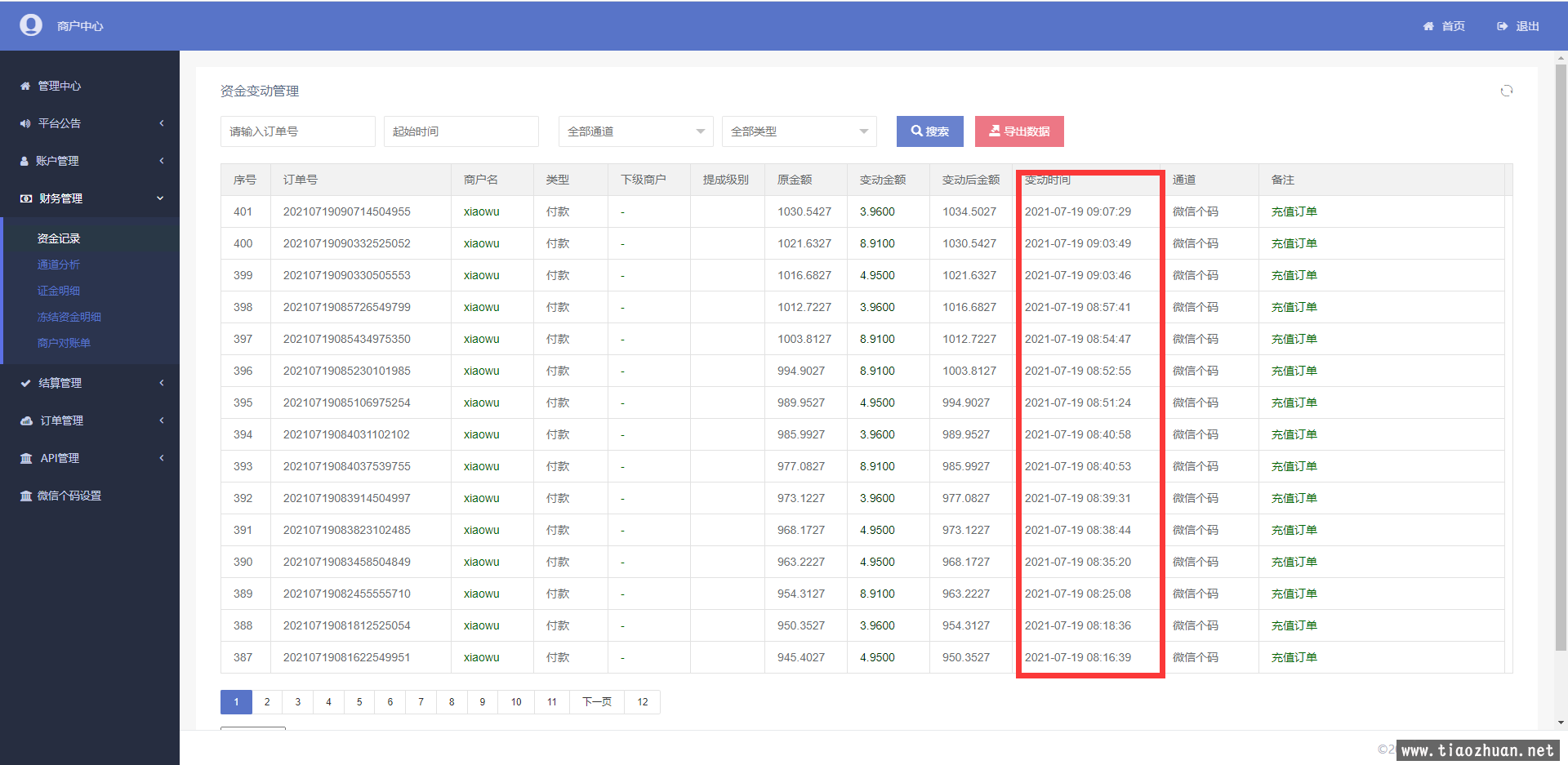This screenshot has height=765, width=1568.
Task: Click the 请输入订单号 order number field
Action: (x=297, y=131)
